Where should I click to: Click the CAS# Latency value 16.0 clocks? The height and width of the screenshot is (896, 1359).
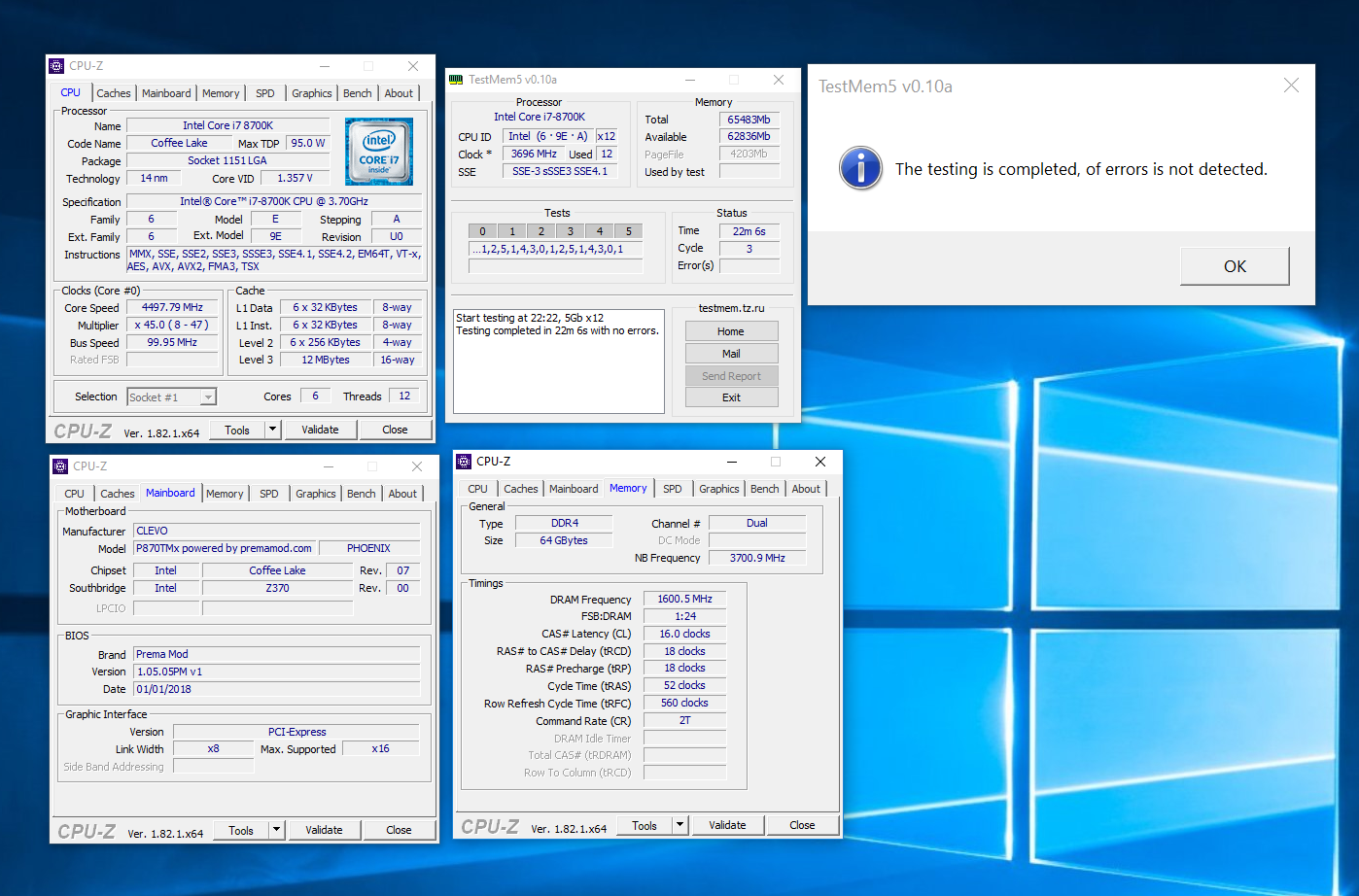pyautogui.click(x=685, y=634)
